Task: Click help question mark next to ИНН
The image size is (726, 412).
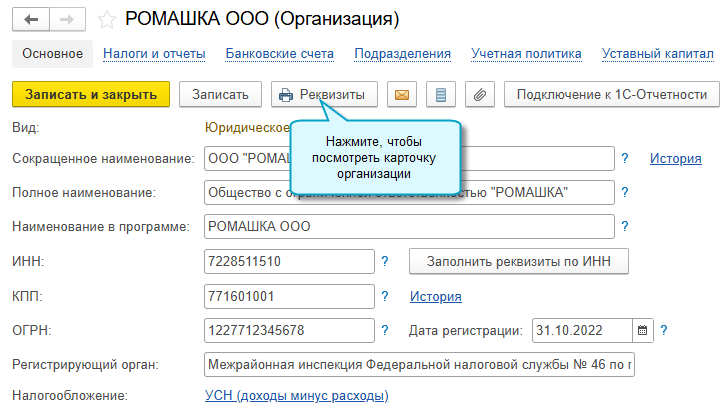Action: click(385, 262)
